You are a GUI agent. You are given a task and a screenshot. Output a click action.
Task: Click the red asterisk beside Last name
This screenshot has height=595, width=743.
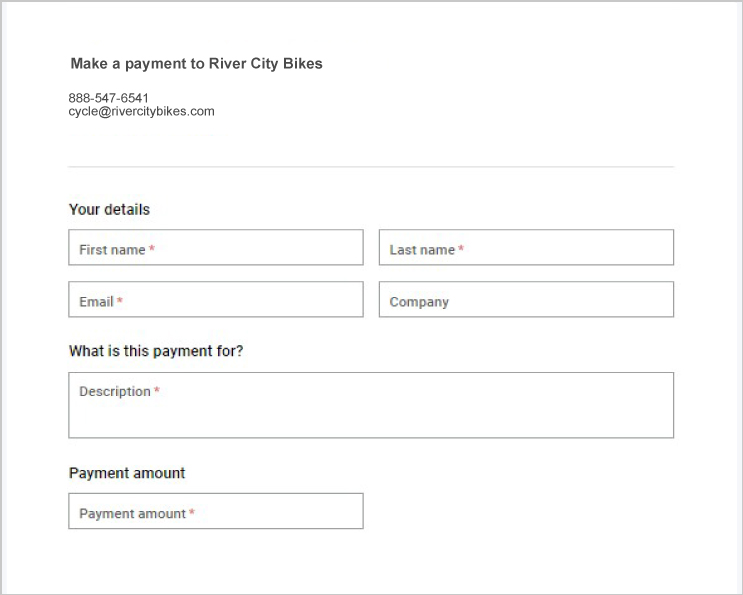(x=461, y=248)
